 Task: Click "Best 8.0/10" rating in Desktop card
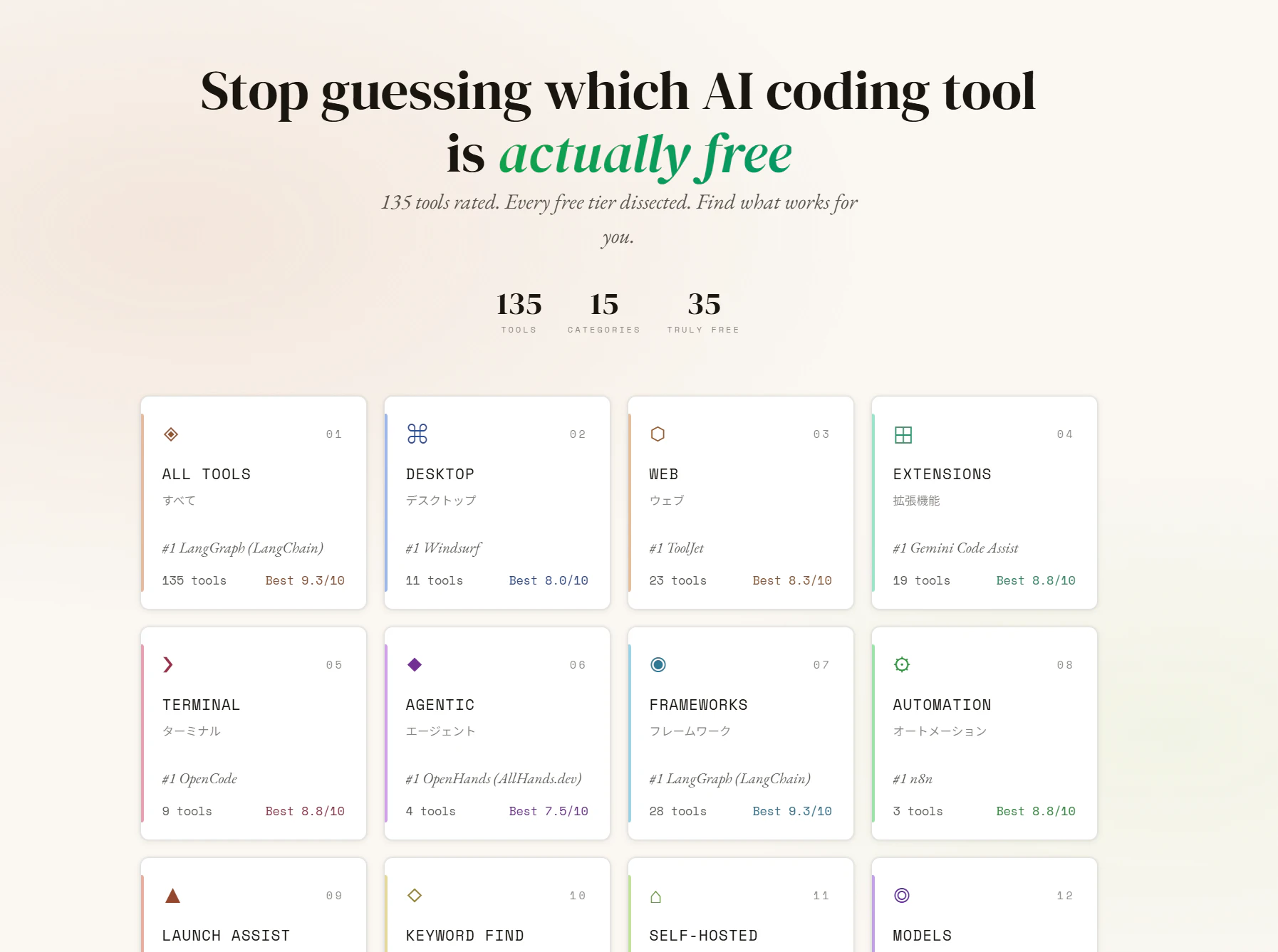549,581
